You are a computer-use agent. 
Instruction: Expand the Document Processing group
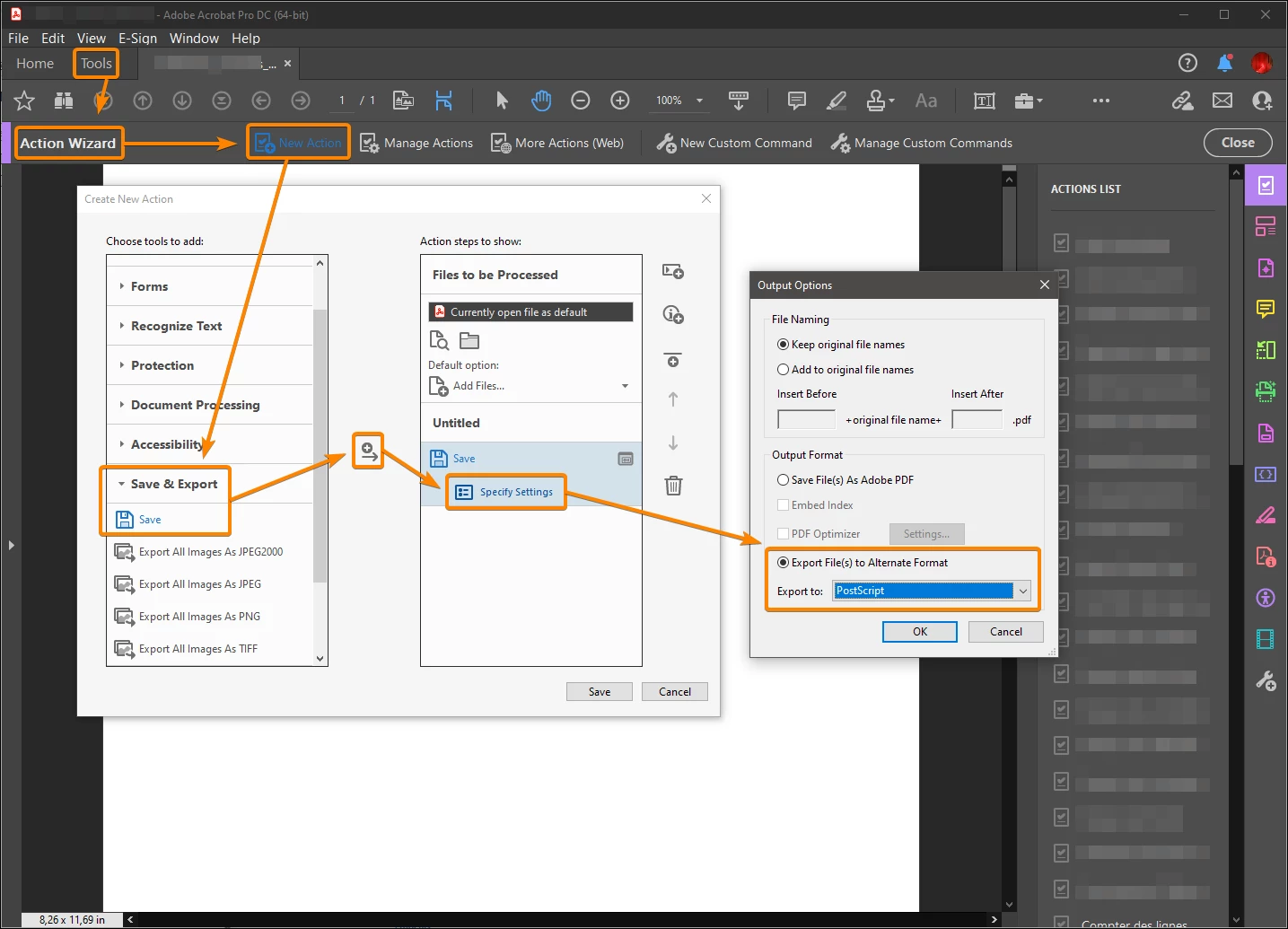pos(122,405)
